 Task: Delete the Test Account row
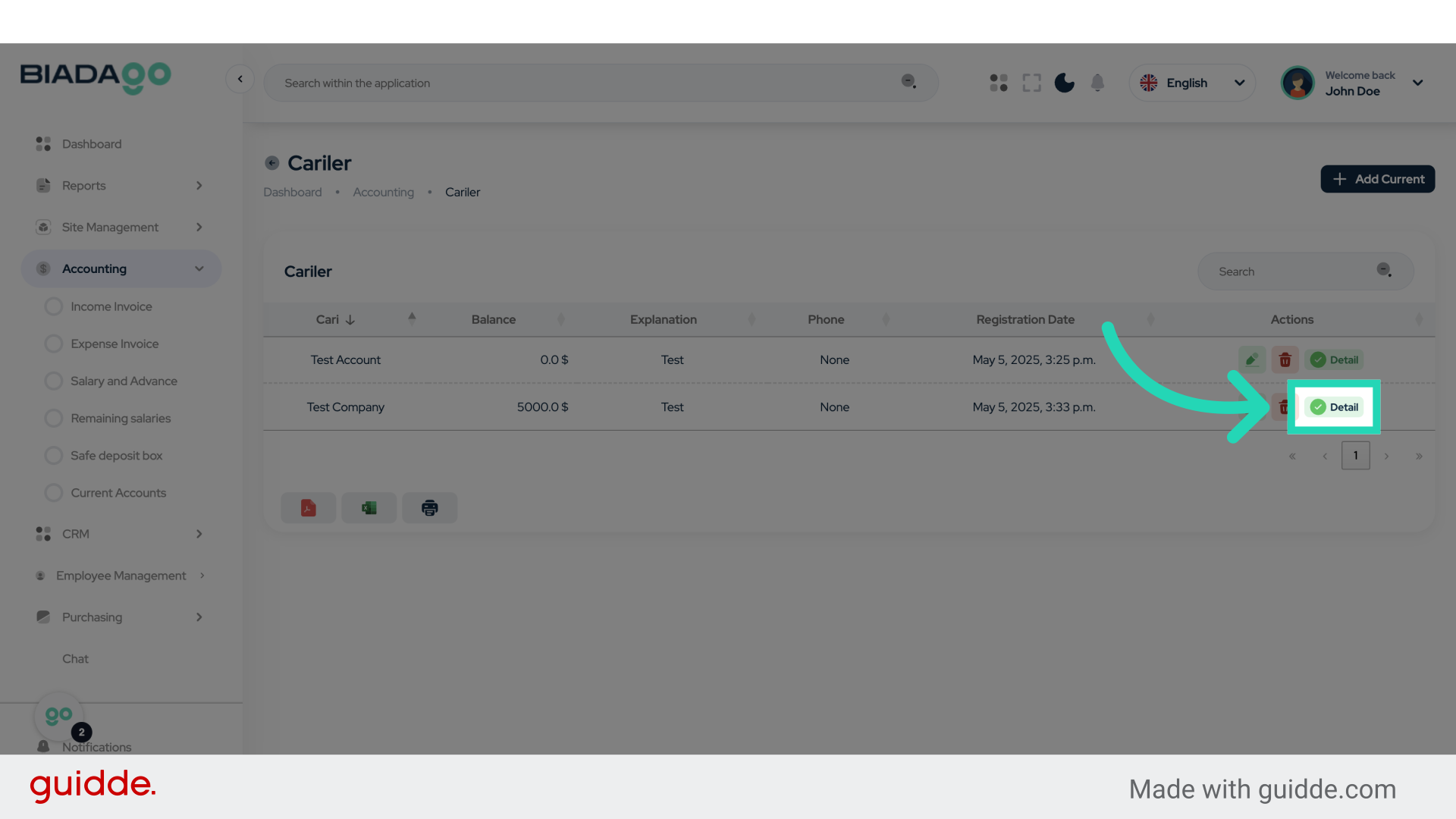point(1285,360)
